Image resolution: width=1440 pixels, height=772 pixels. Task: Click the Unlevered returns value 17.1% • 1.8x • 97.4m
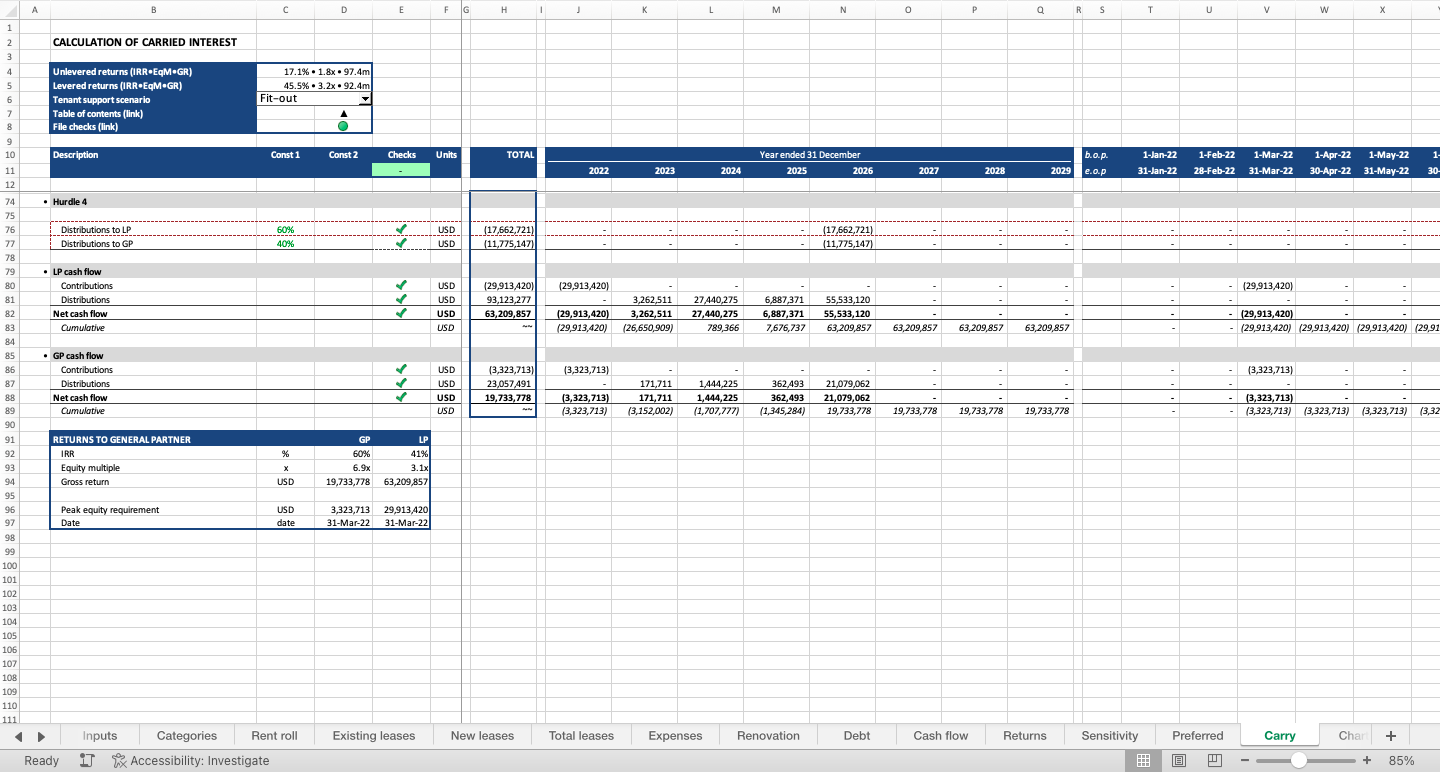tap(314, 72)
